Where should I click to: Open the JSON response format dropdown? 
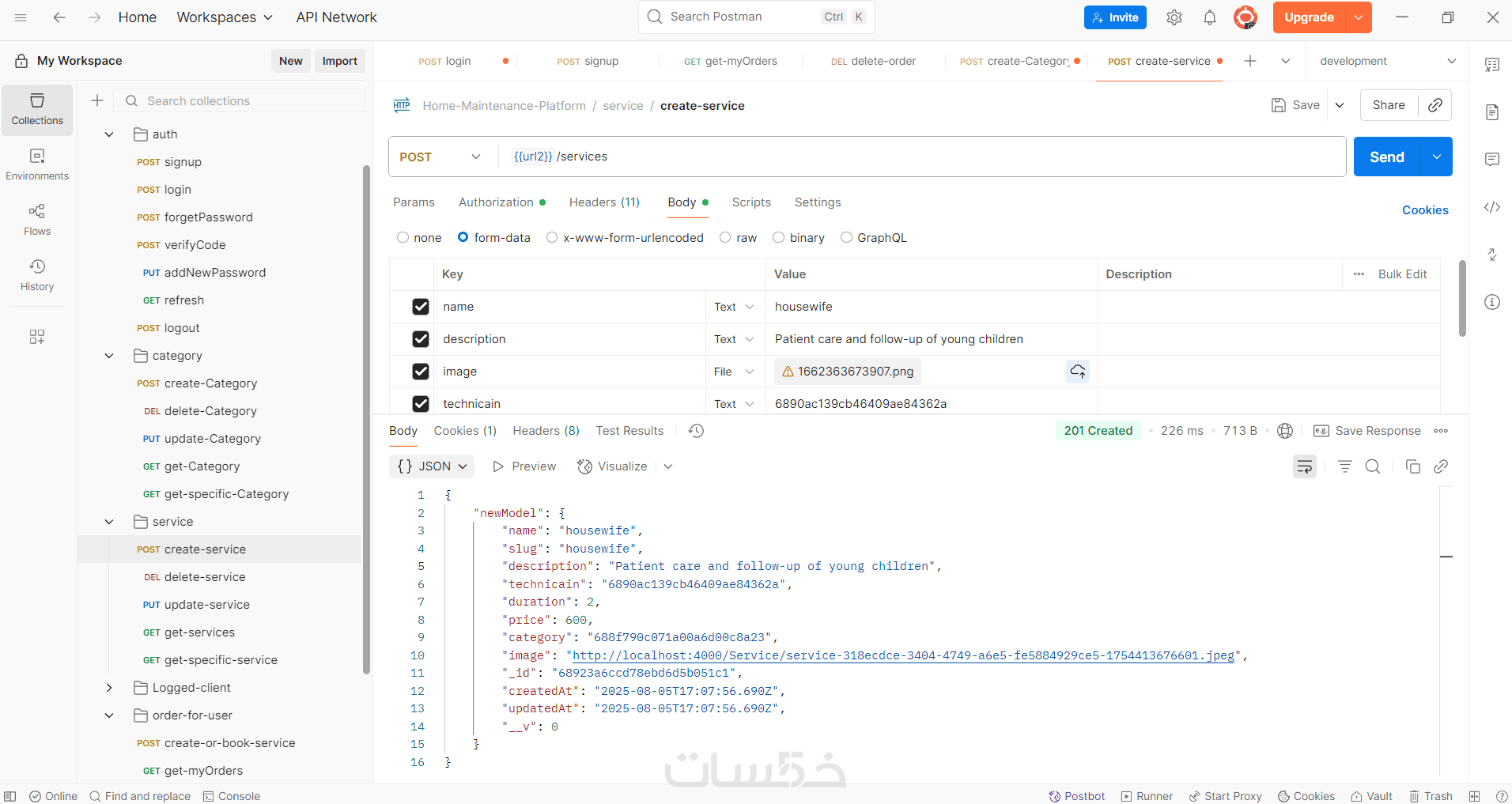(x=432, y=466)
